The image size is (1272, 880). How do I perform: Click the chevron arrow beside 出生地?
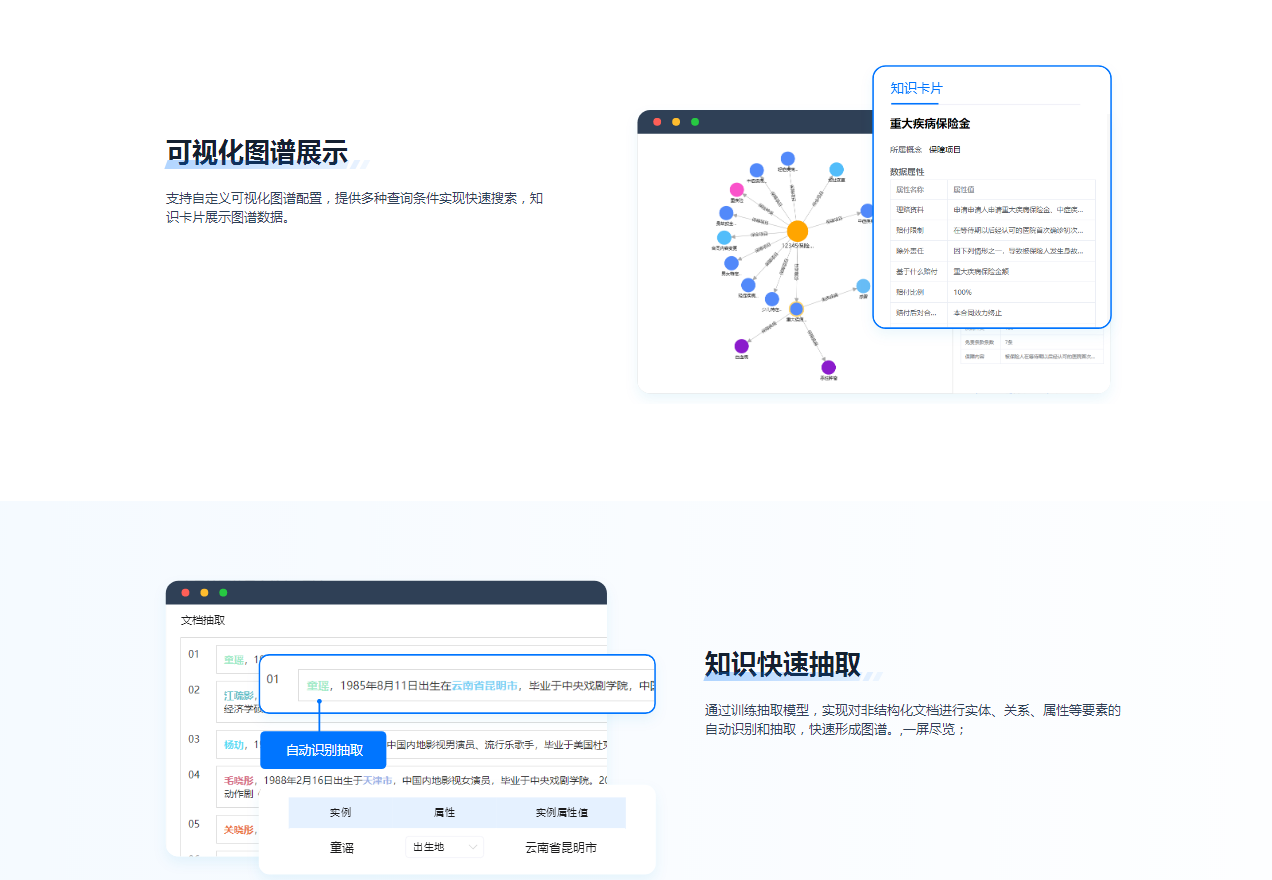pyautogui.click(x=473, y=847)
